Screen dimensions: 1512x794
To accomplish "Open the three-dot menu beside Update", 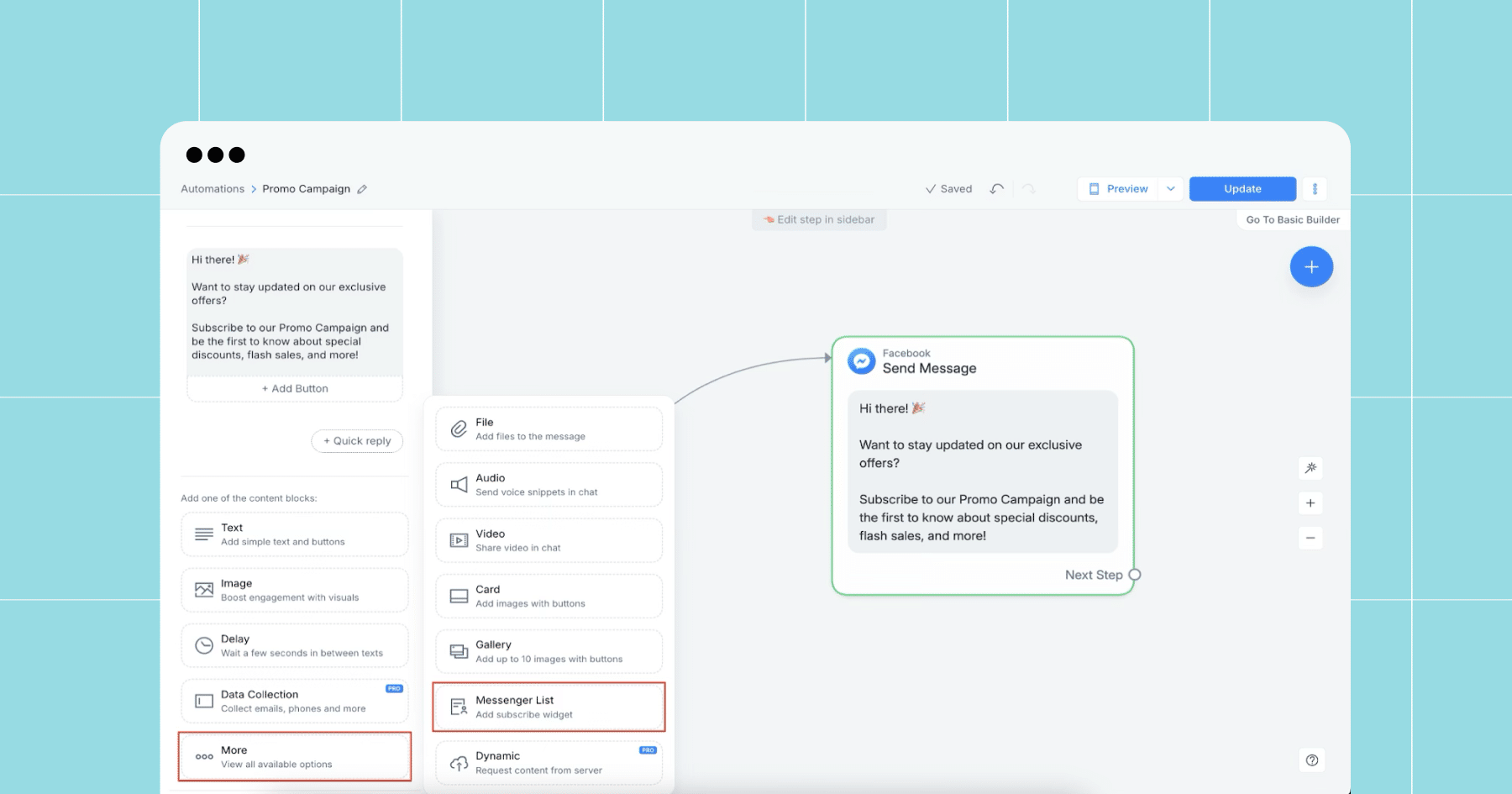I will pos(1315,189).
